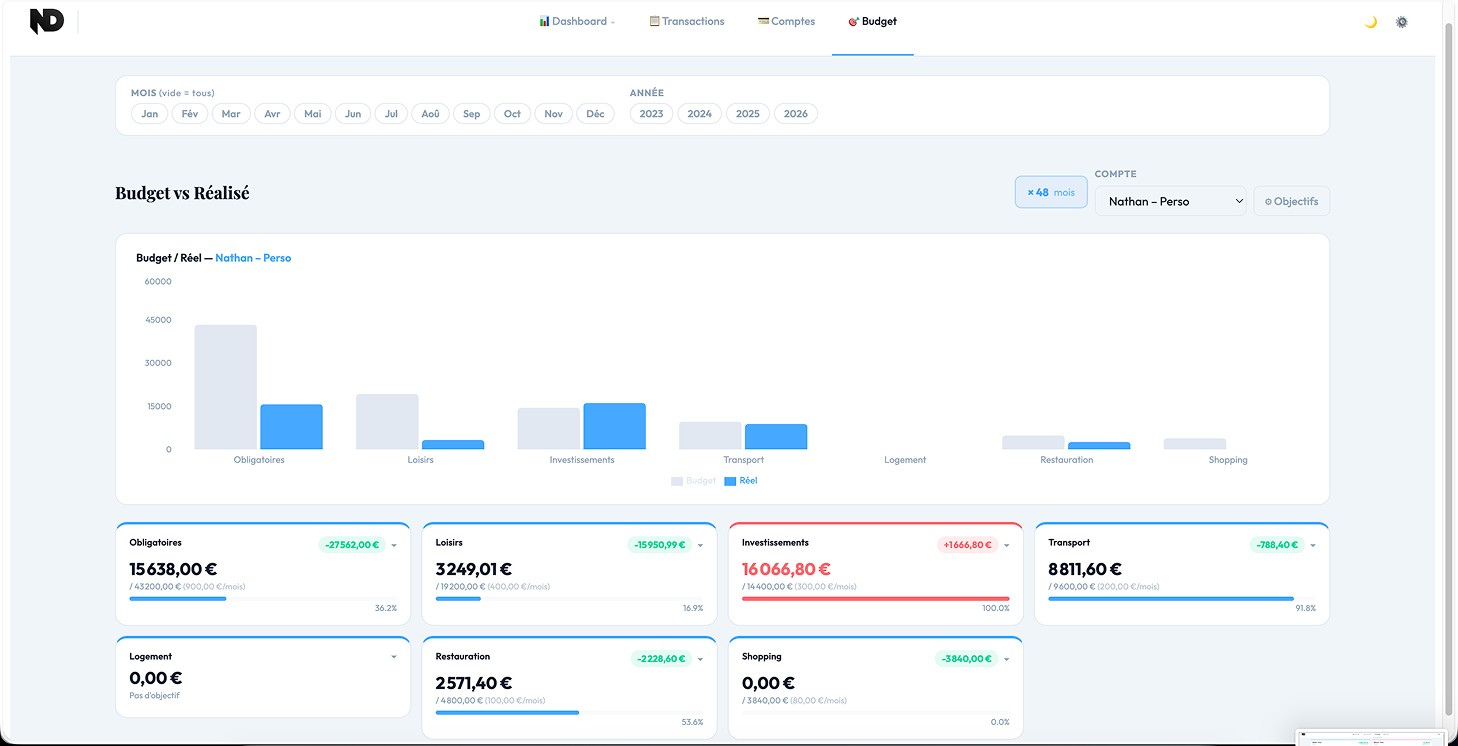Click the Transport progress bar

point(1182,598)
